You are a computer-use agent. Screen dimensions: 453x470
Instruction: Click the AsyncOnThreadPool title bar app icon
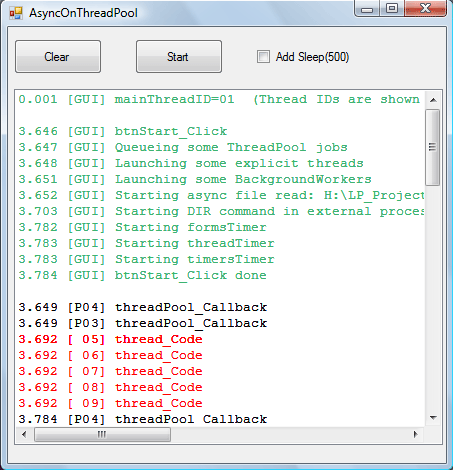16,13
